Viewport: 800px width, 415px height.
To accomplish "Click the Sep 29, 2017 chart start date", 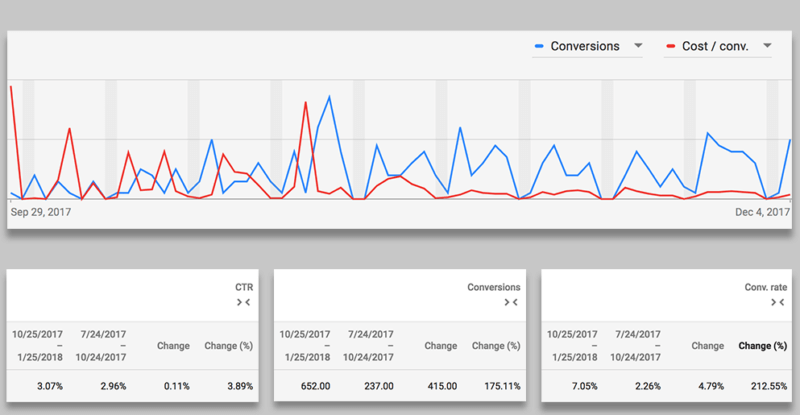I will click(x=41, y=212).
